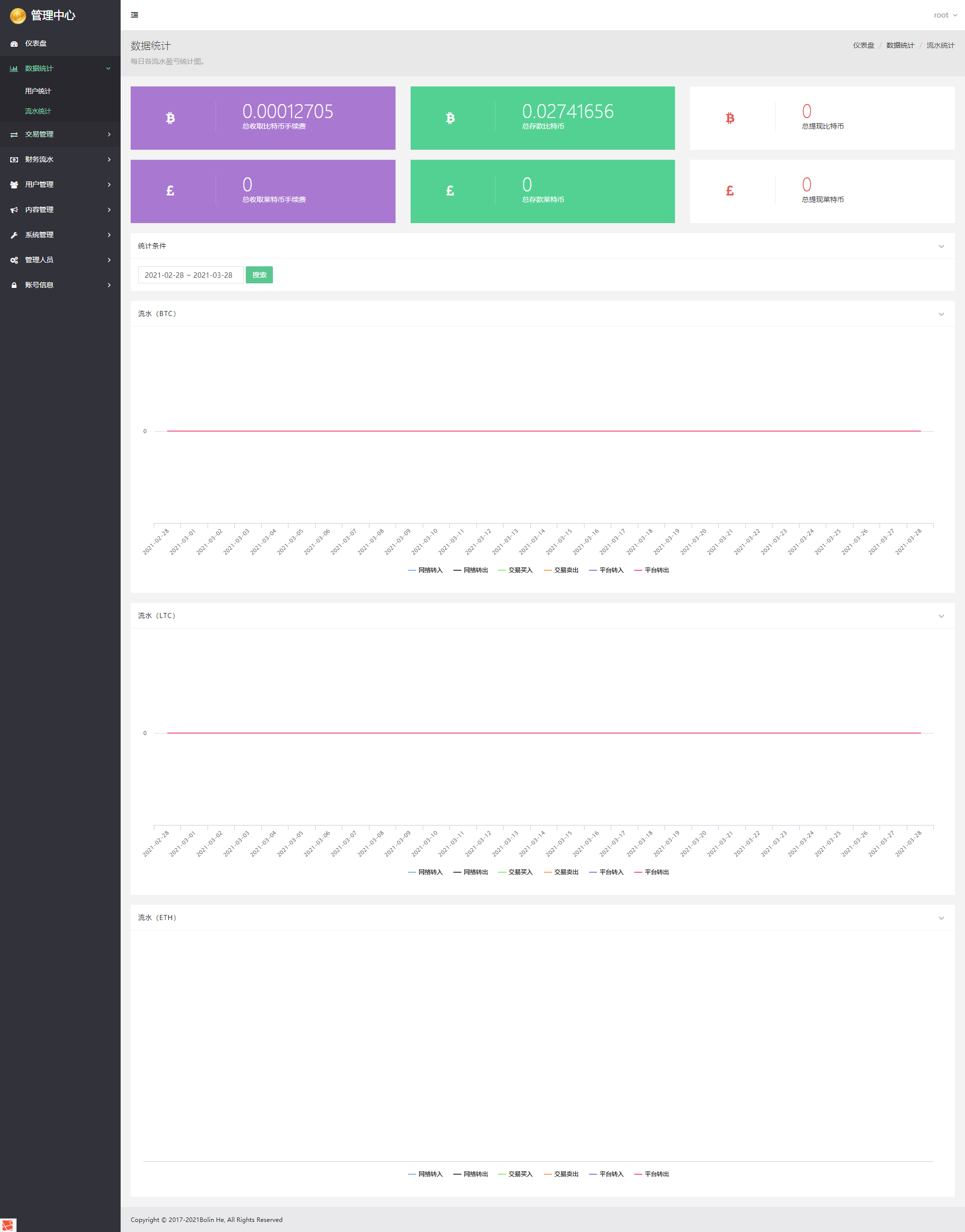
Task: Click the hamburger menu toggle icon
Action: point(135,15)
